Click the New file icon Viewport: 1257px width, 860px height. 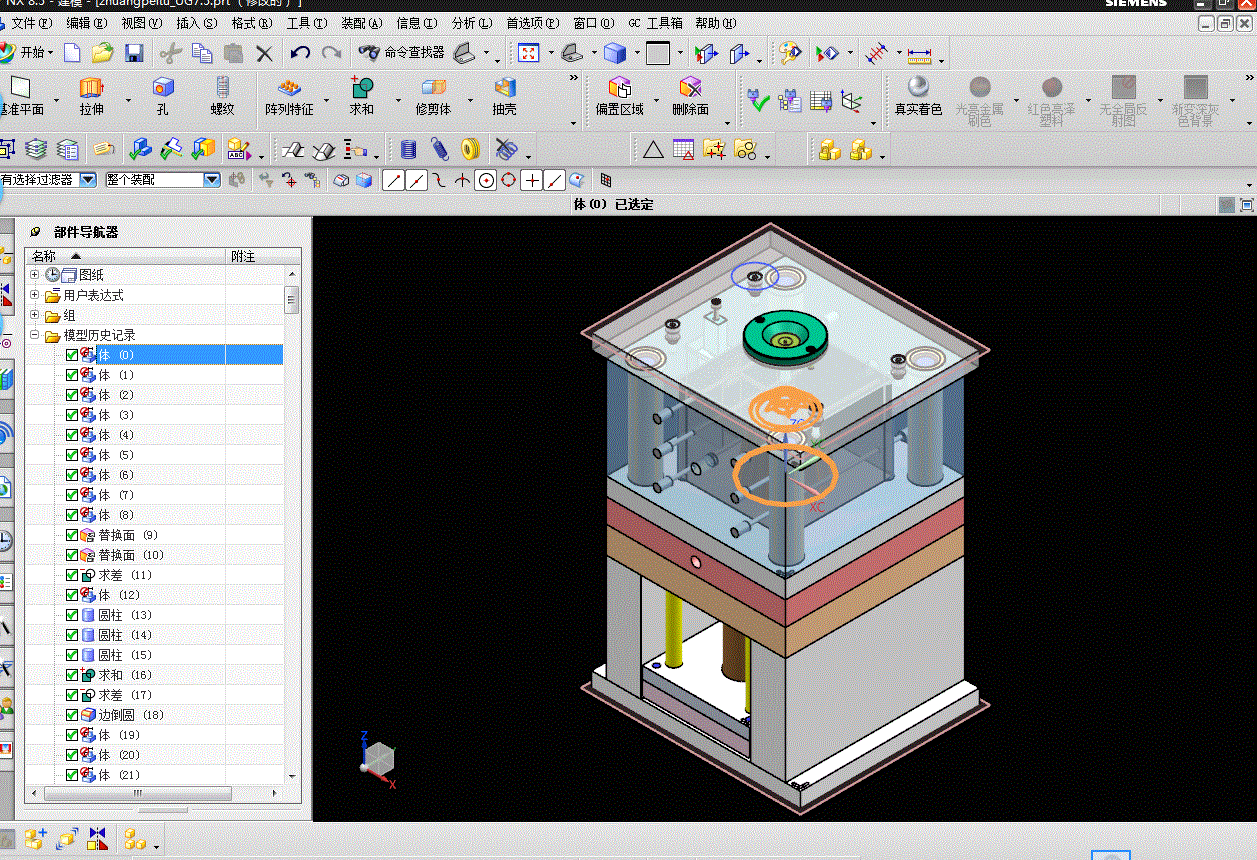(72, 53)
